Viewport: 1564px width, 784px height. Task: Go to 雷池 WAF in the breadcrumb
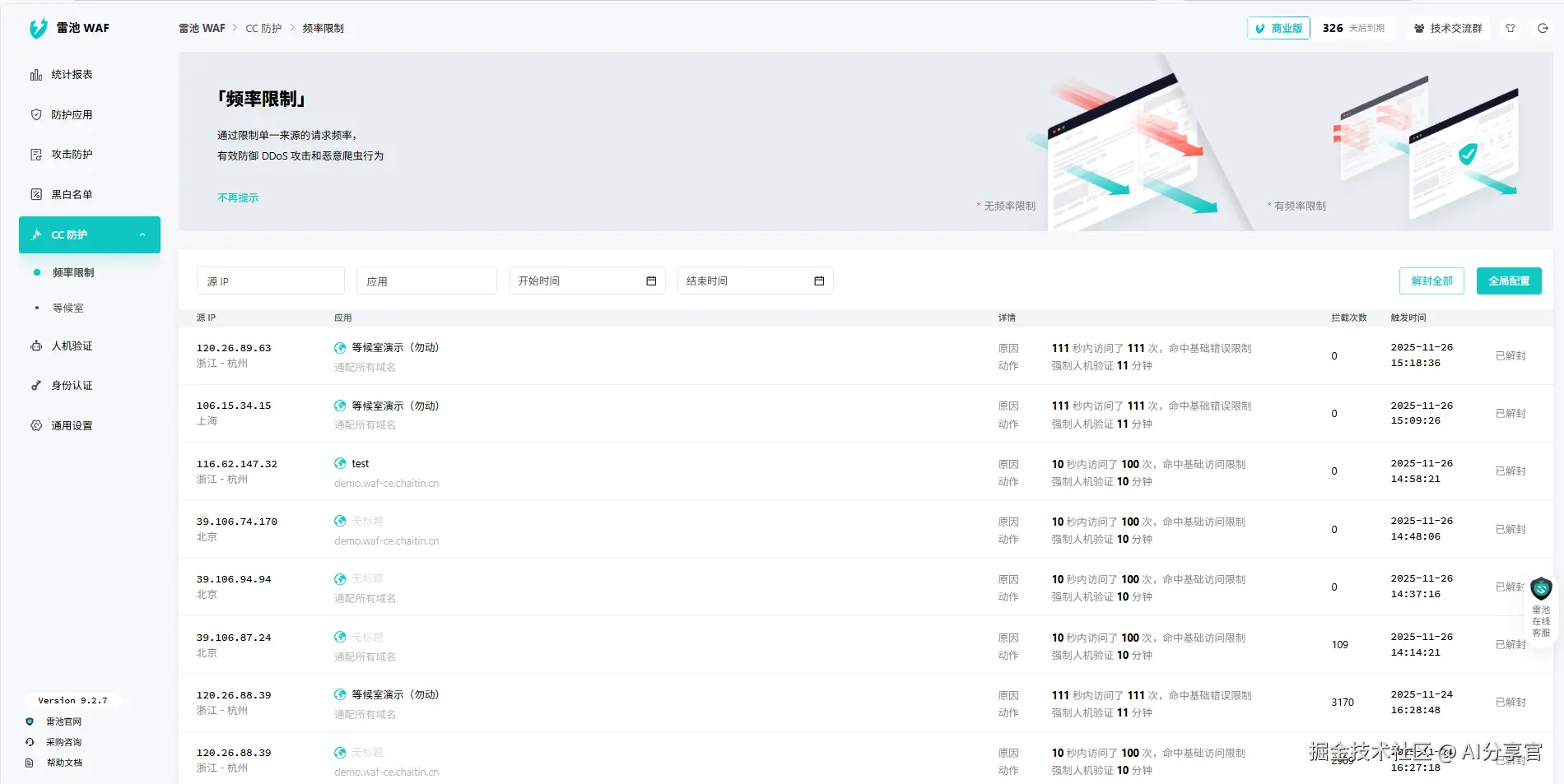pyautogui.click(x=202, y=29)
